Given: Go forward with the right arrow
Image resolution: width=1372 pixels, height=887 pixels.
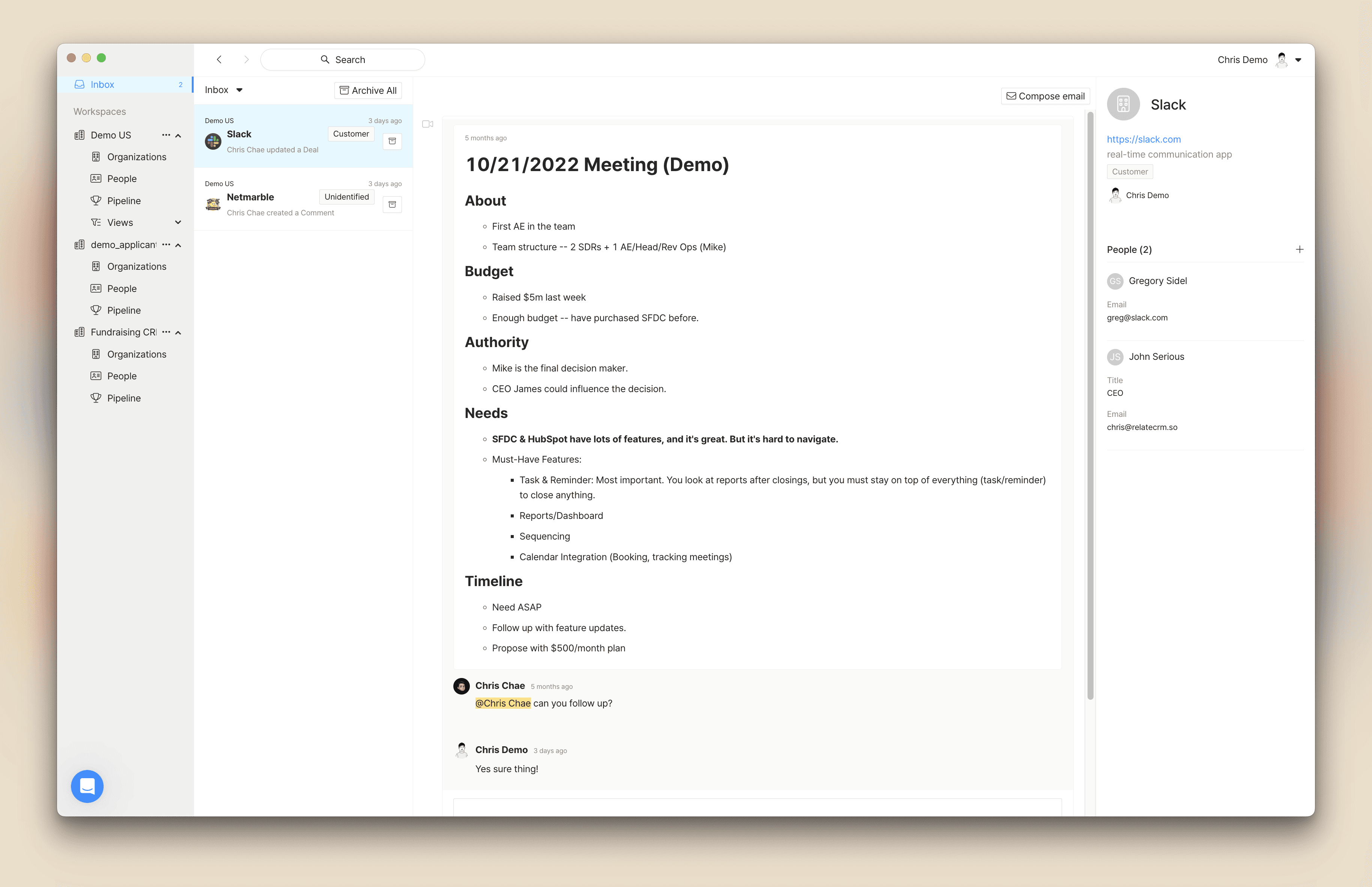Looking at the screenshot, I should coord(246,59).
